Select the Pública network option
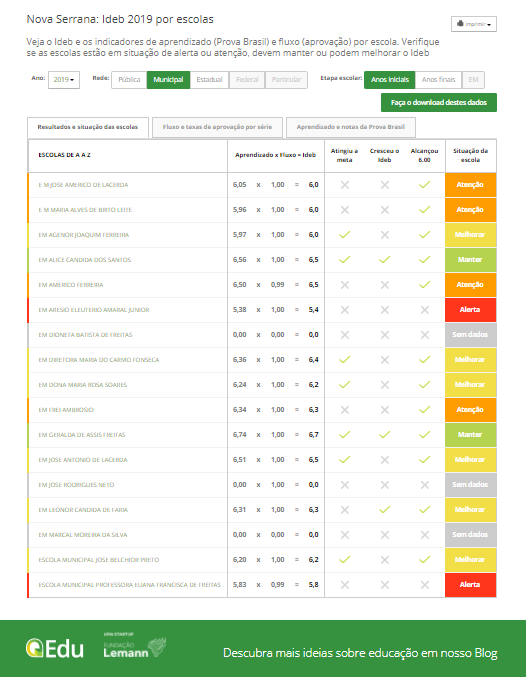Image resolution: width=526 pixels, height=688 pixels. (129, 80)
